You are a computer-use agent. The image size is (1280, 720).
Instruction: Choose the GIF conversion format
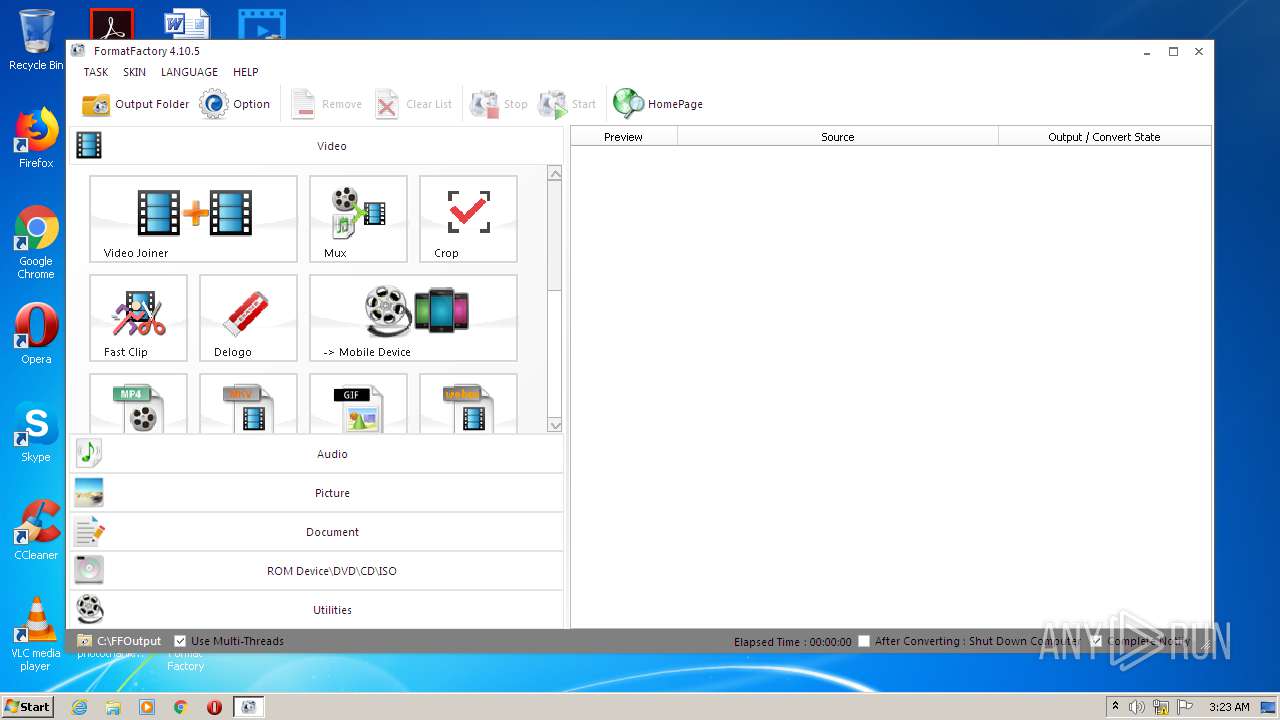coord(358,404)
